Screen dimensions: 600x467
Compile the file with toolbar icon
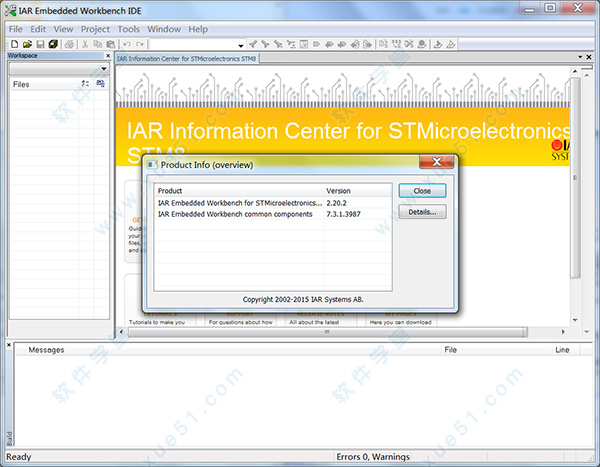pos(383,44)
